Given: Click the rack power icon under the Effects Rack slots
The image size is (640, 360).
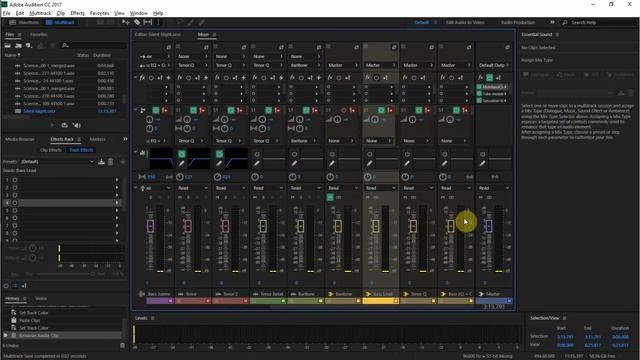Looking at the screenshot, I should [6, 286].
